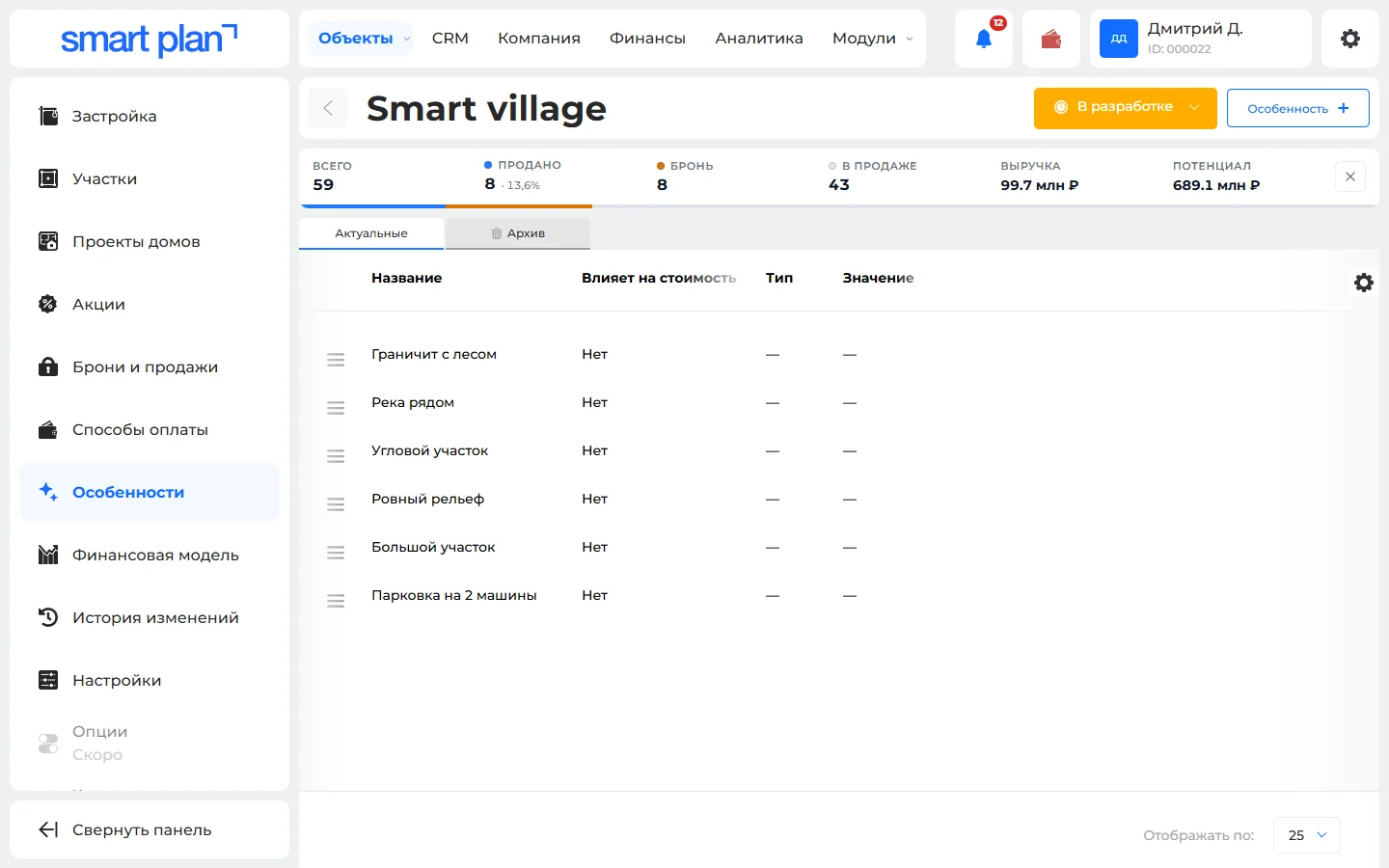Change rows per page dropdown showing 25

(x=1307, y=835)
